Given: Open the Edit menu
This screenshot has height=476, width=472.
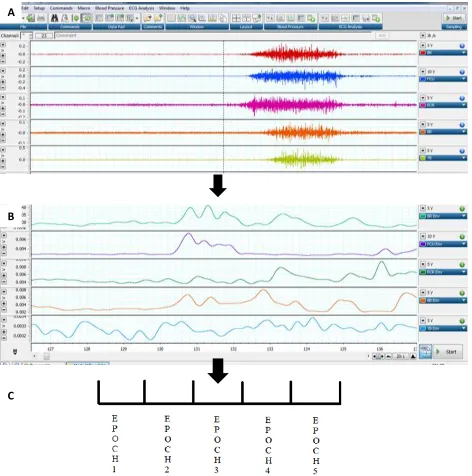Looking at the screenshot, I should pyautogui.click(x=25, y=8).
